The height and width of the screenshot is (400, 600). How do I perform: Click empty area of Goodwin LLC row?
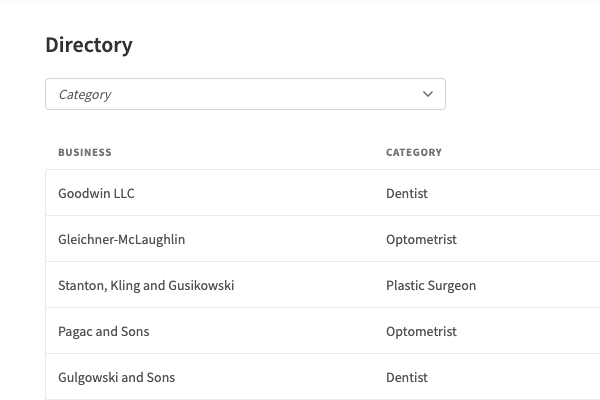click(260, 193)
